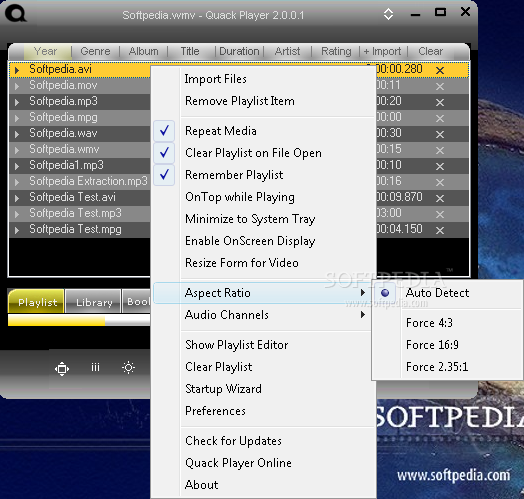Play Softpedia.wav with its arrow icon
The height and width of the screenshot is (499, 524).
coord(17,134)
